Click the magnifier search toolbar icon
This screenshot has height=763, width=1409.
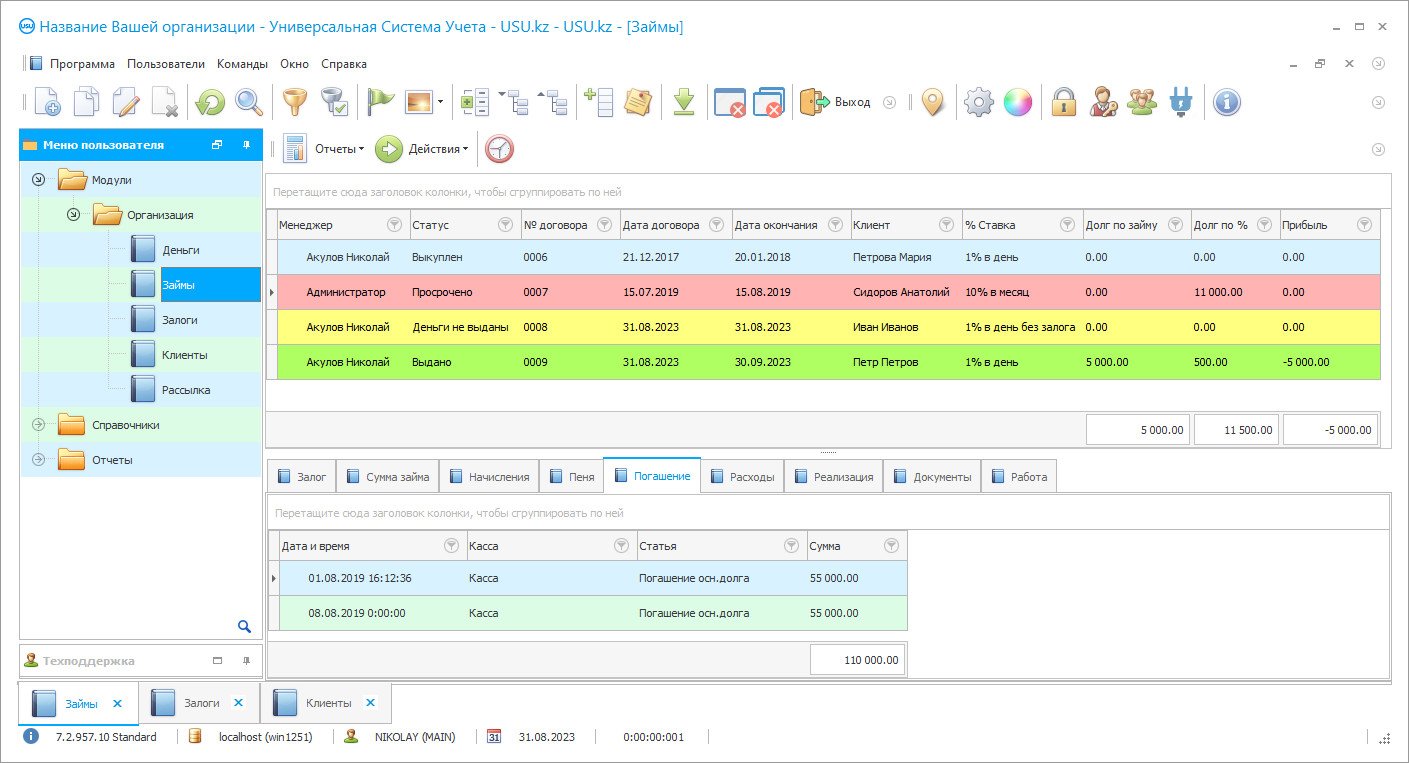coord(248,102)
